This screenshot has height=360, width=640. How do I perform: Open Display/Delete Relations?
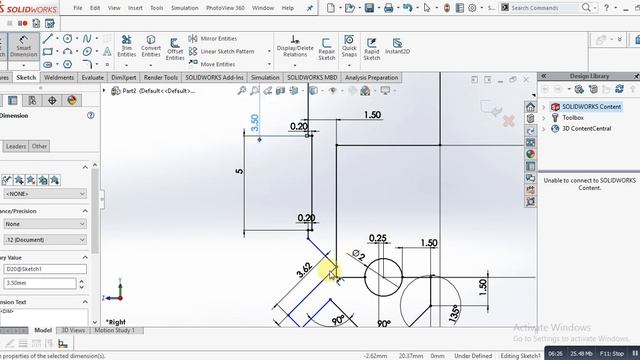point(295,46)
